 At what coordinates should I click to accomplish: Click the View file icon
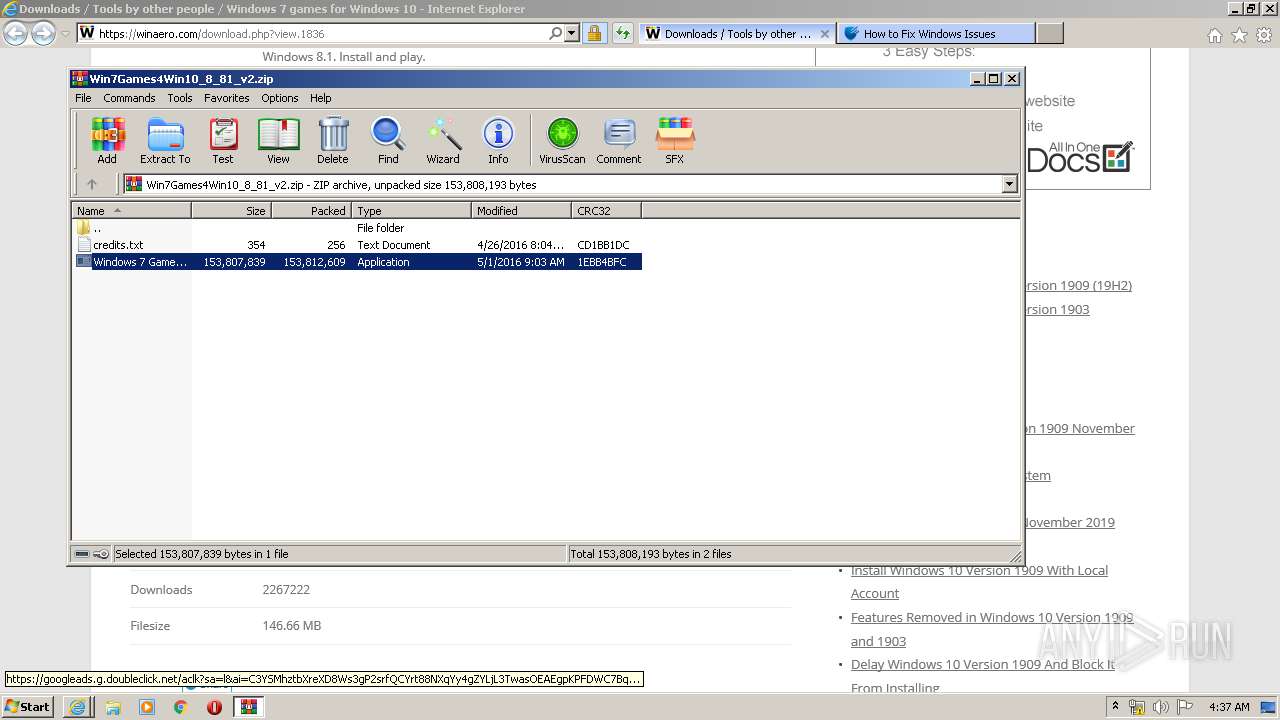click(278, 140)
